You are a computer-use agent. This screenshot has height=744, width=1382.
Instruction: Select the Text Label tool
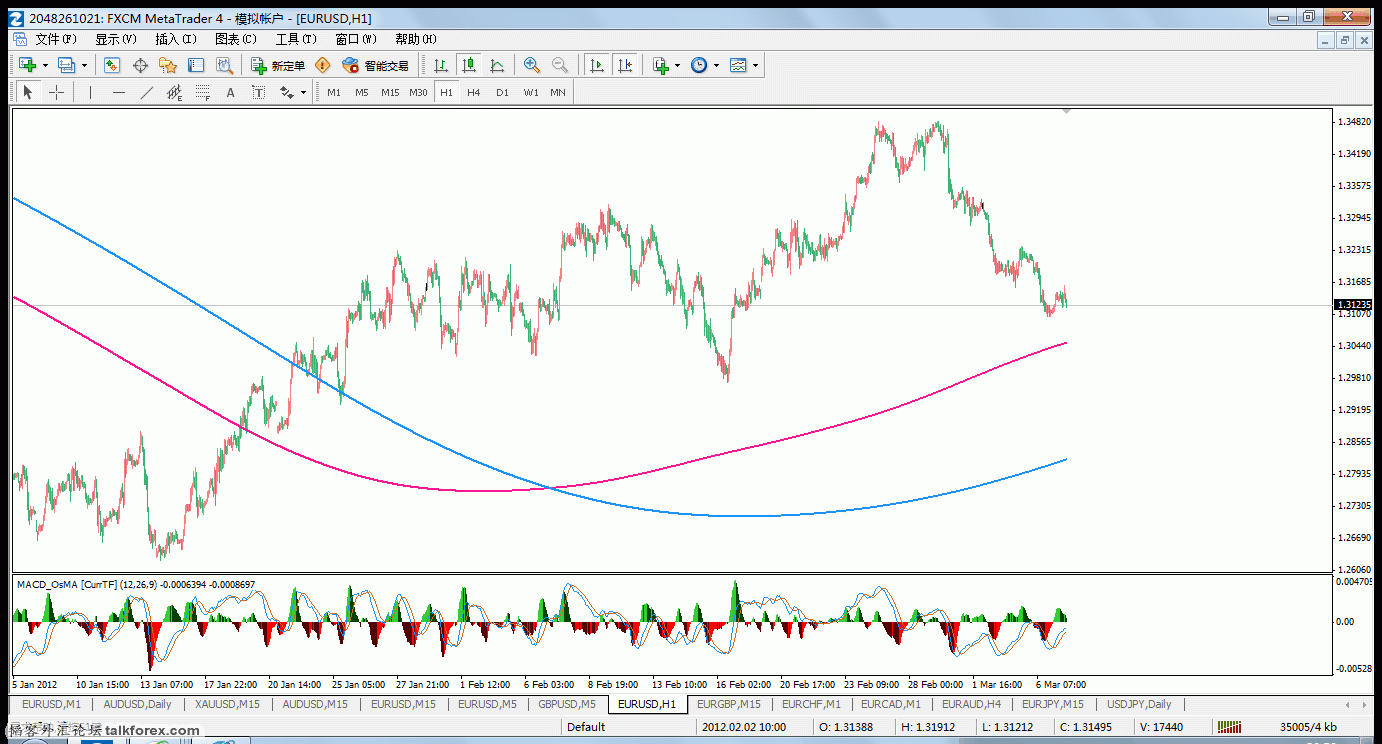258,92
